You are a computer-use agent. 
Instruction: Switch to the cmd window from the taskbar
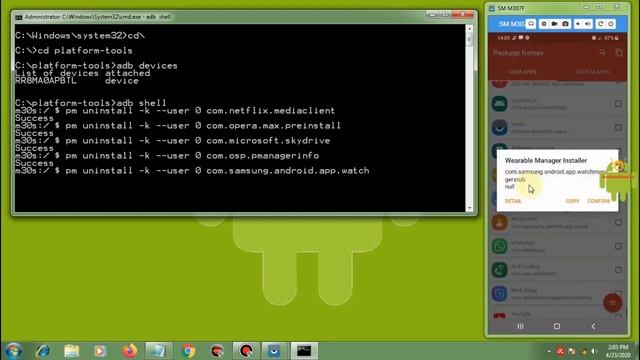[x=304, y=351]
